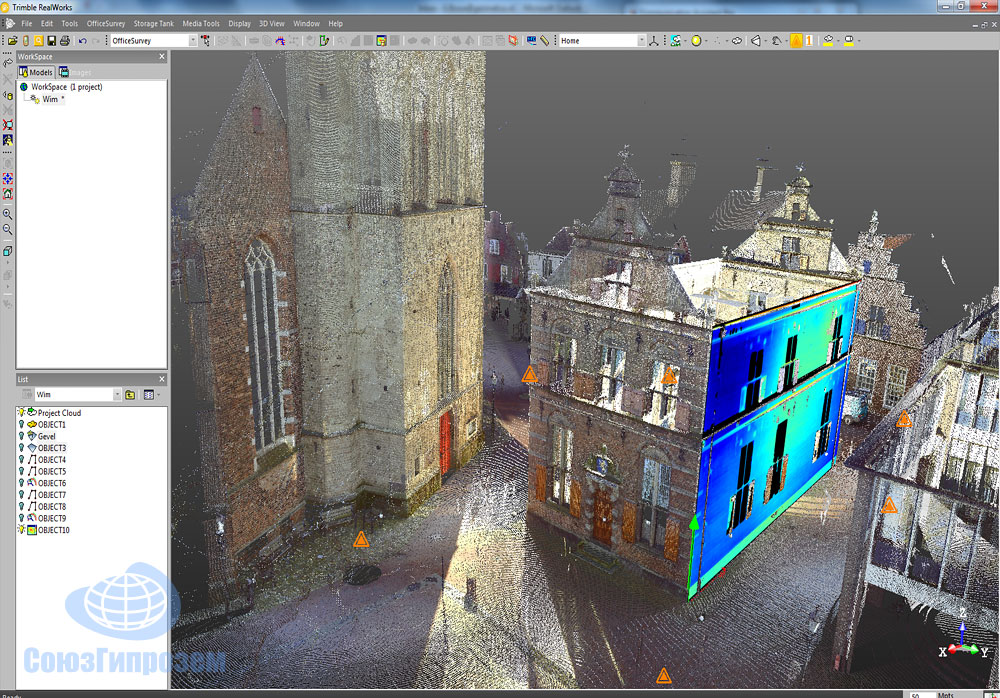Expand the cloud color dropdown arrow

tap(837, 41)
